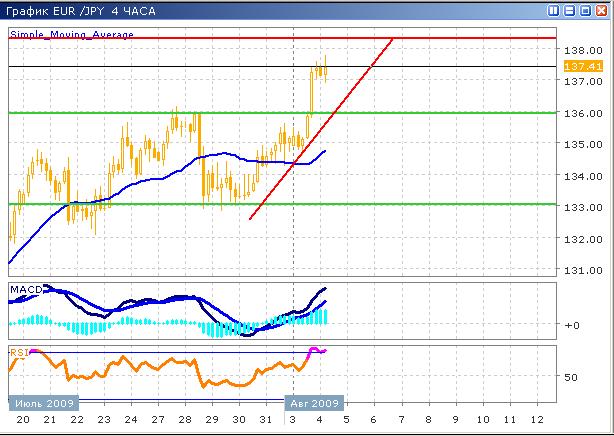Click the Июль 2009 month label
Viewport: 614px width, 436px height.
40,403
